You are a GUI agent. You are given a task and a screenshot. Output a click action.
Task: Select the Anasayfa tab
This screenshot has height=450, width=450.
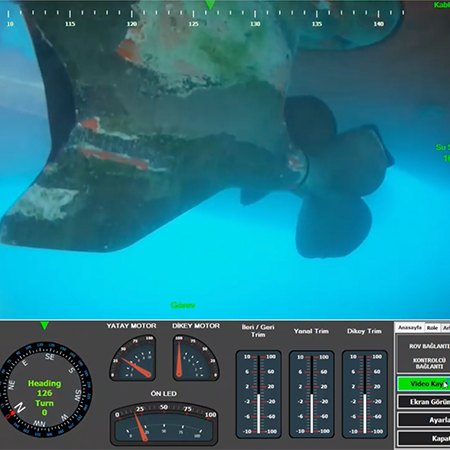410,328
